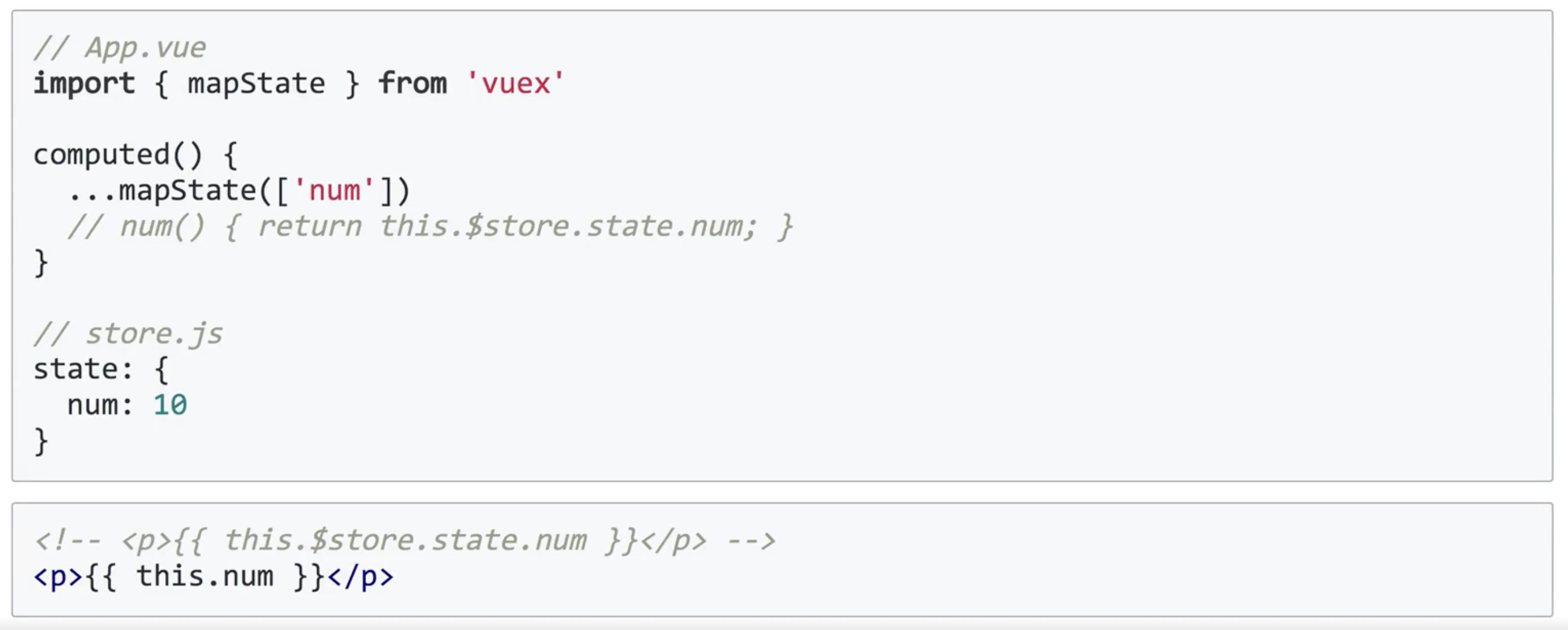Click the 'state: {' line
Screen dimensions: 1568x630
pyautogui.click(x=101, y=369)
